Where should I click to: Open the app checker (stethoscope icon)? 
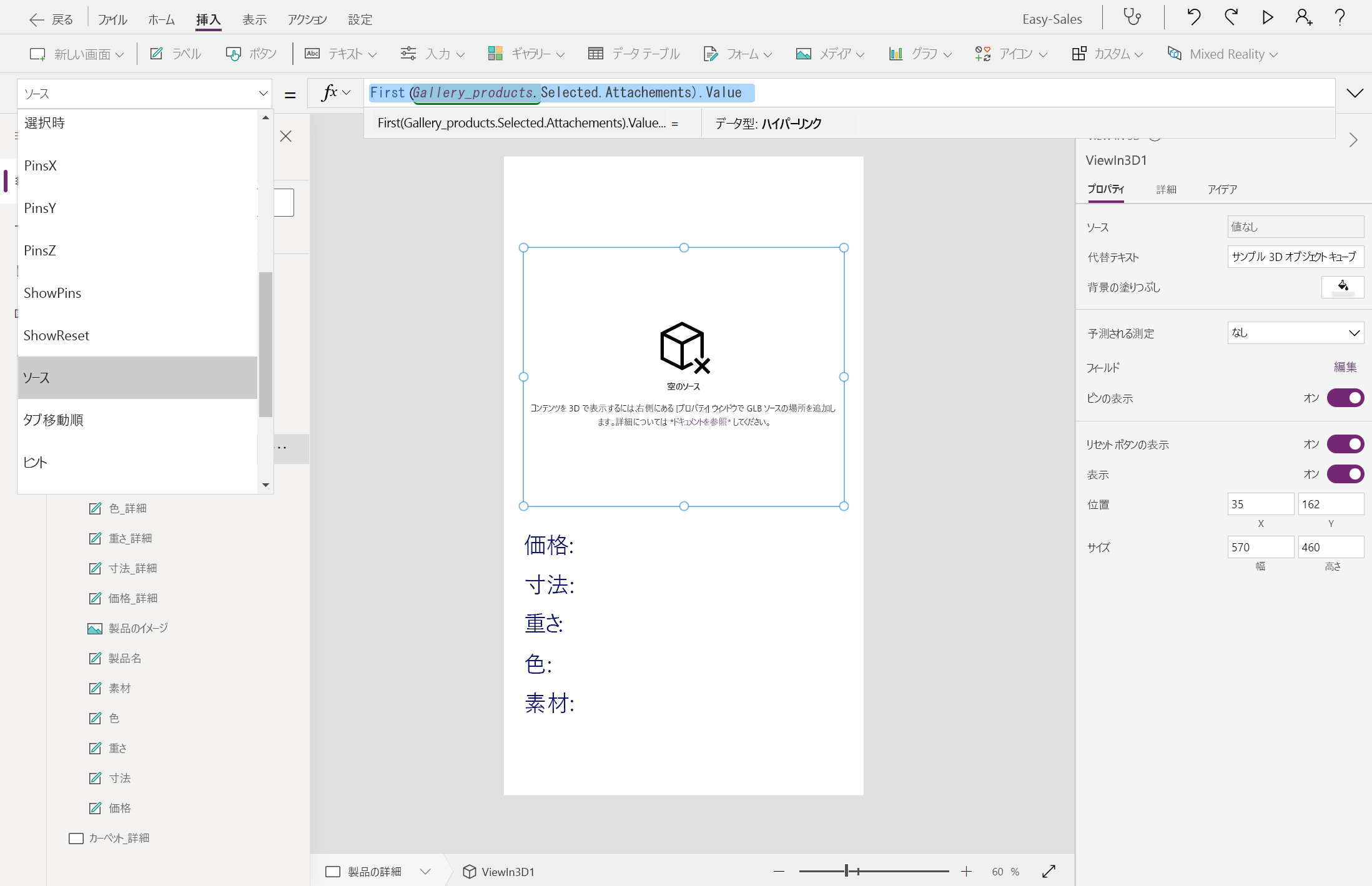(x=1132, y=17)
